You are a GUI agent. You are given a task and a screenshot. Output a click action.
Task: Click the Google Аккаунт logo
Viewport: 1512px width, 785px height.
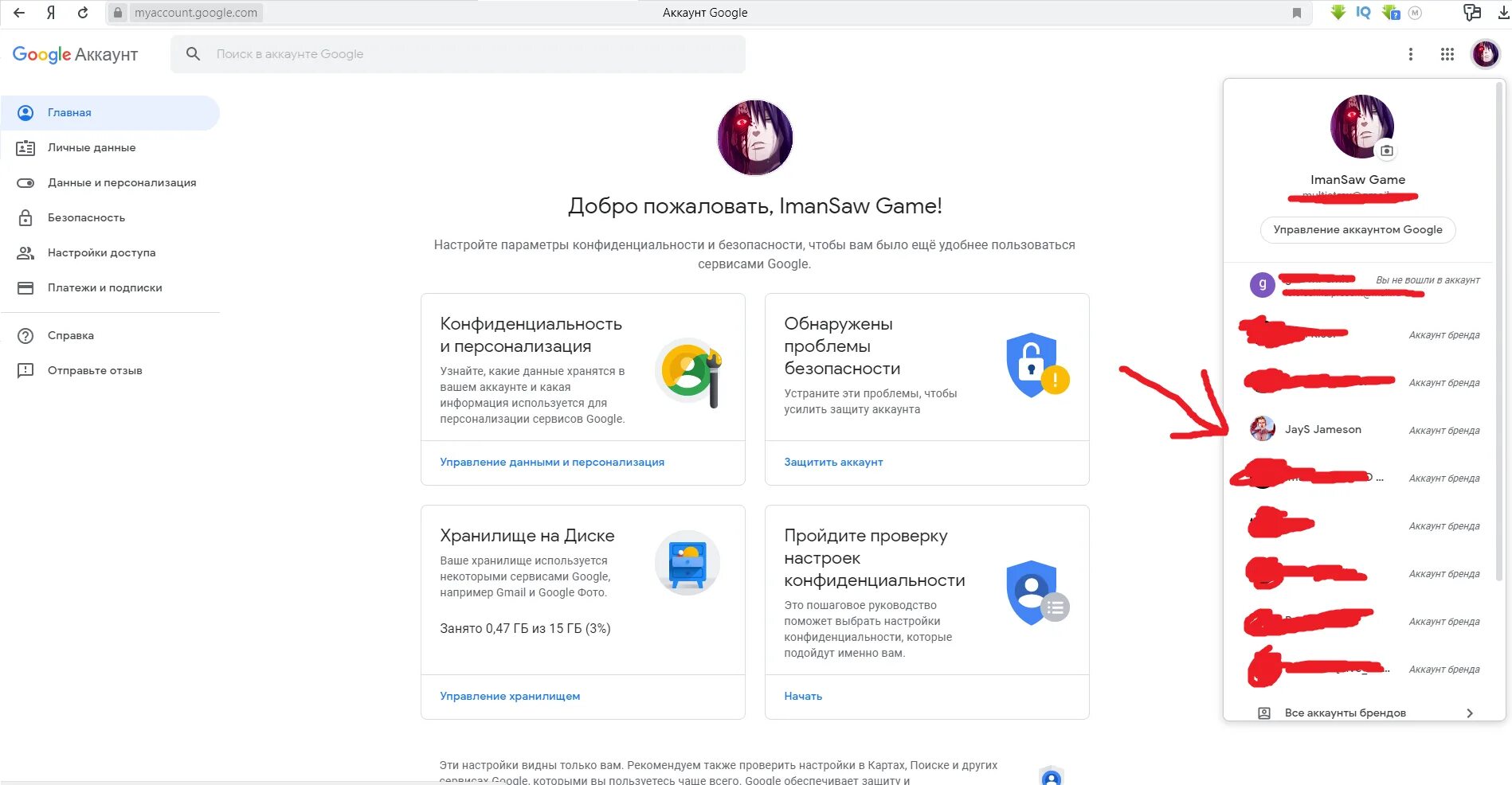(x=75, y=54)
